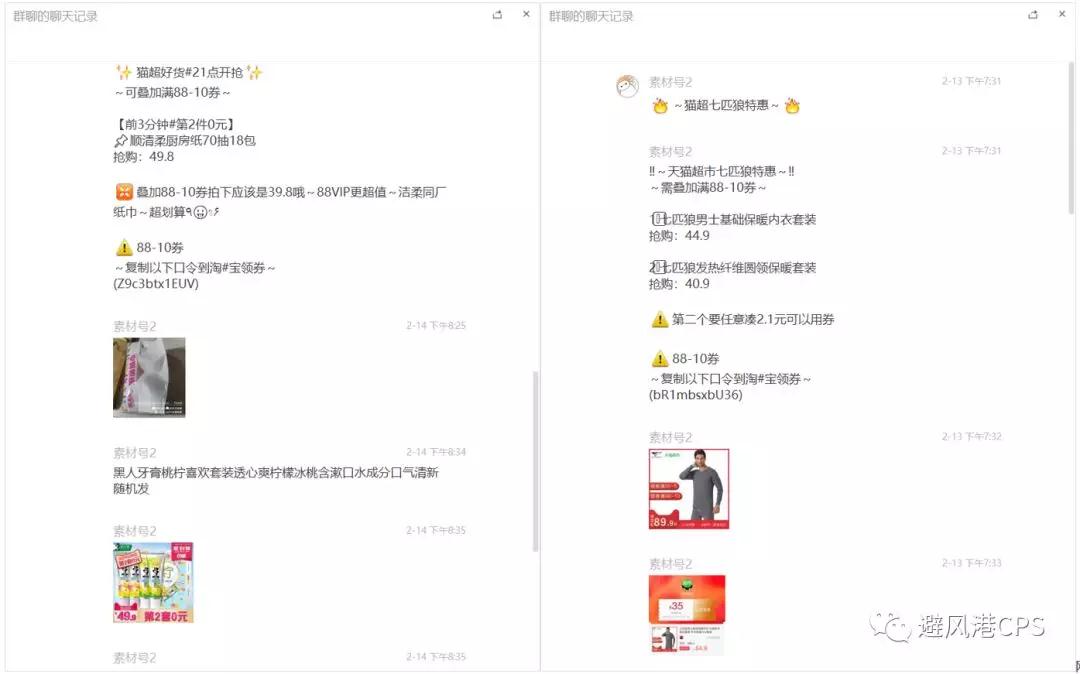Image resolution: width=1080 pixels, height=674 pixels.
Task: Click text 第二个要任意凑2.1元可以用券
Action: 753,319
